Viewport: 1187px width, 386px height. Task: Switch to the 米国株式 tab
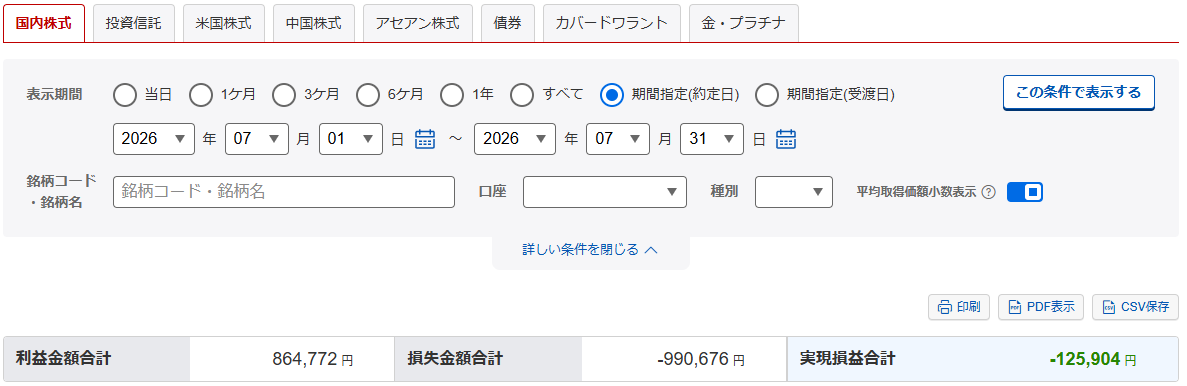[x=223, y=23]
